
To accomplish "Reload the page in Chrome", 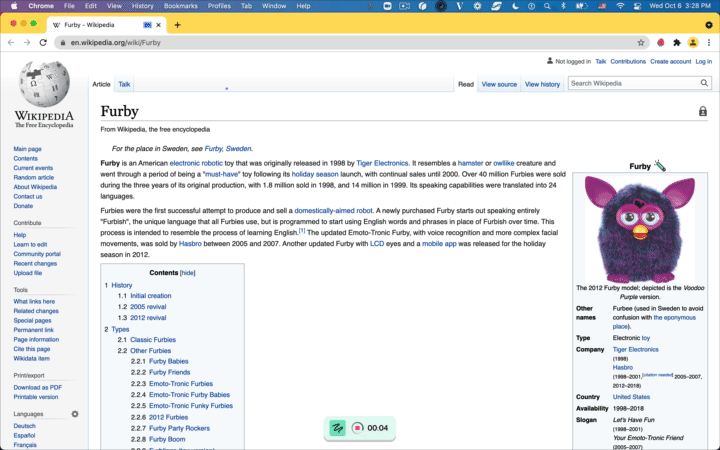I will [x=43, y=42].
